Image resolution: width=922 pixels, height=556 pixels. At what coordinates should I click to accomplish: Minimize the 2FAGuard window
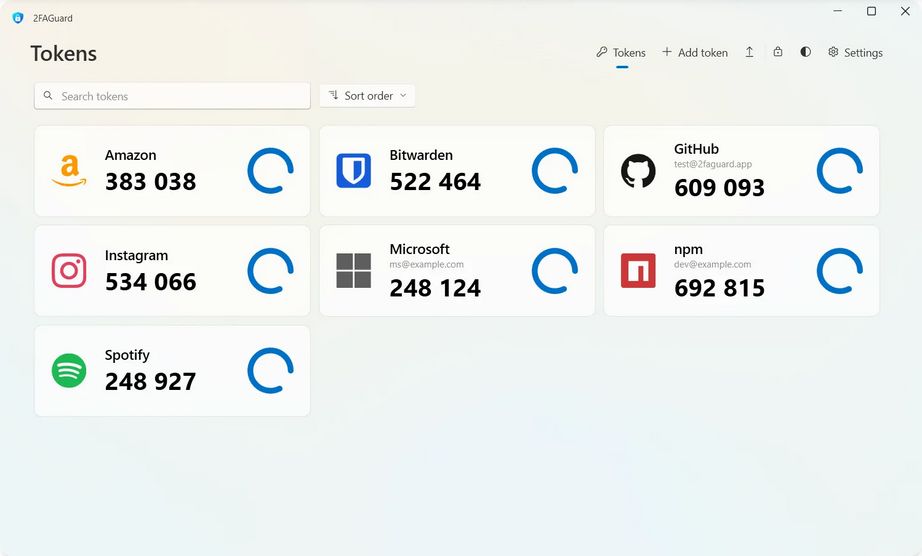838,11
